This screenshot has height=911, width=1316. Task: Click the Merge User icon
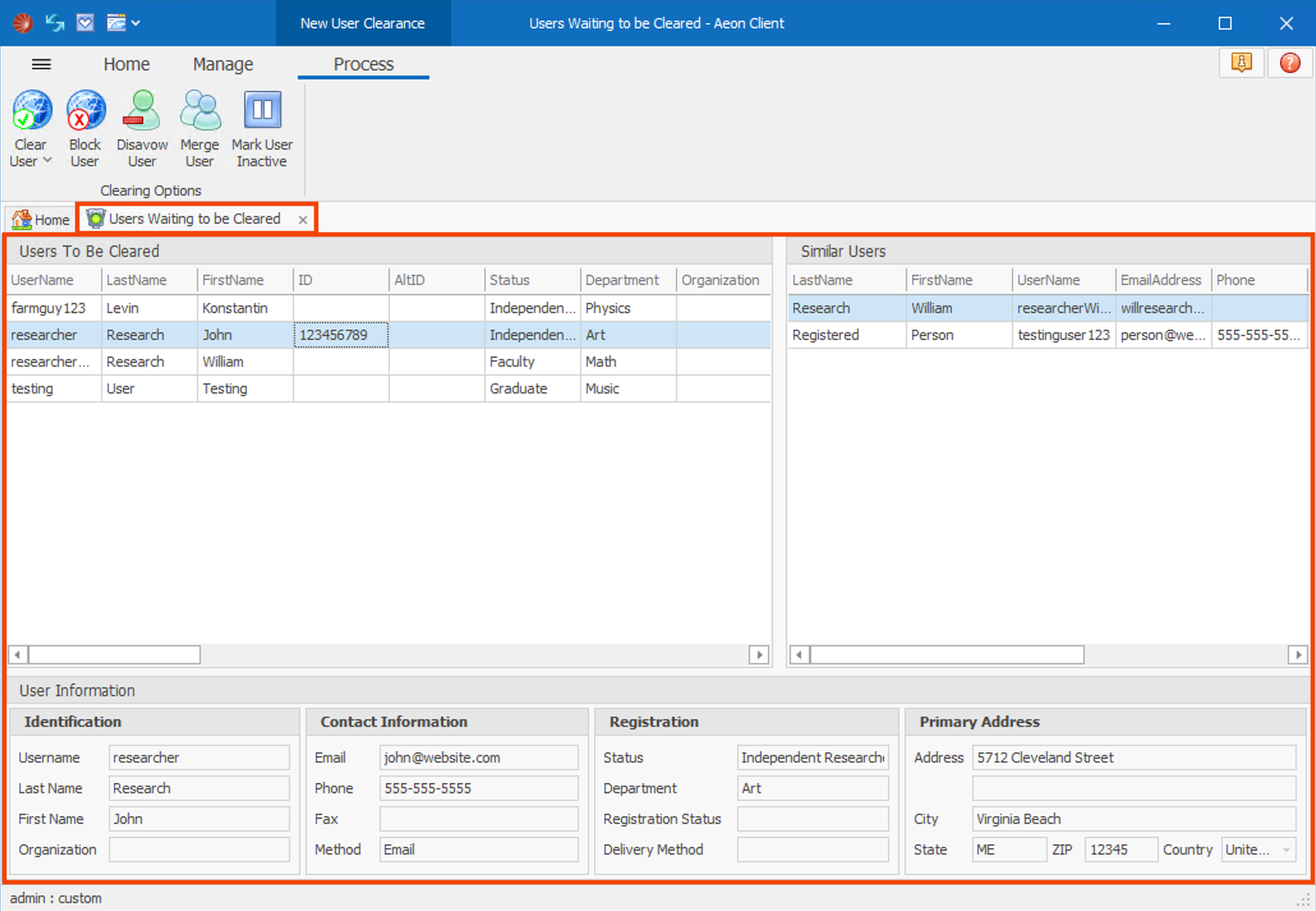[199, 110]
